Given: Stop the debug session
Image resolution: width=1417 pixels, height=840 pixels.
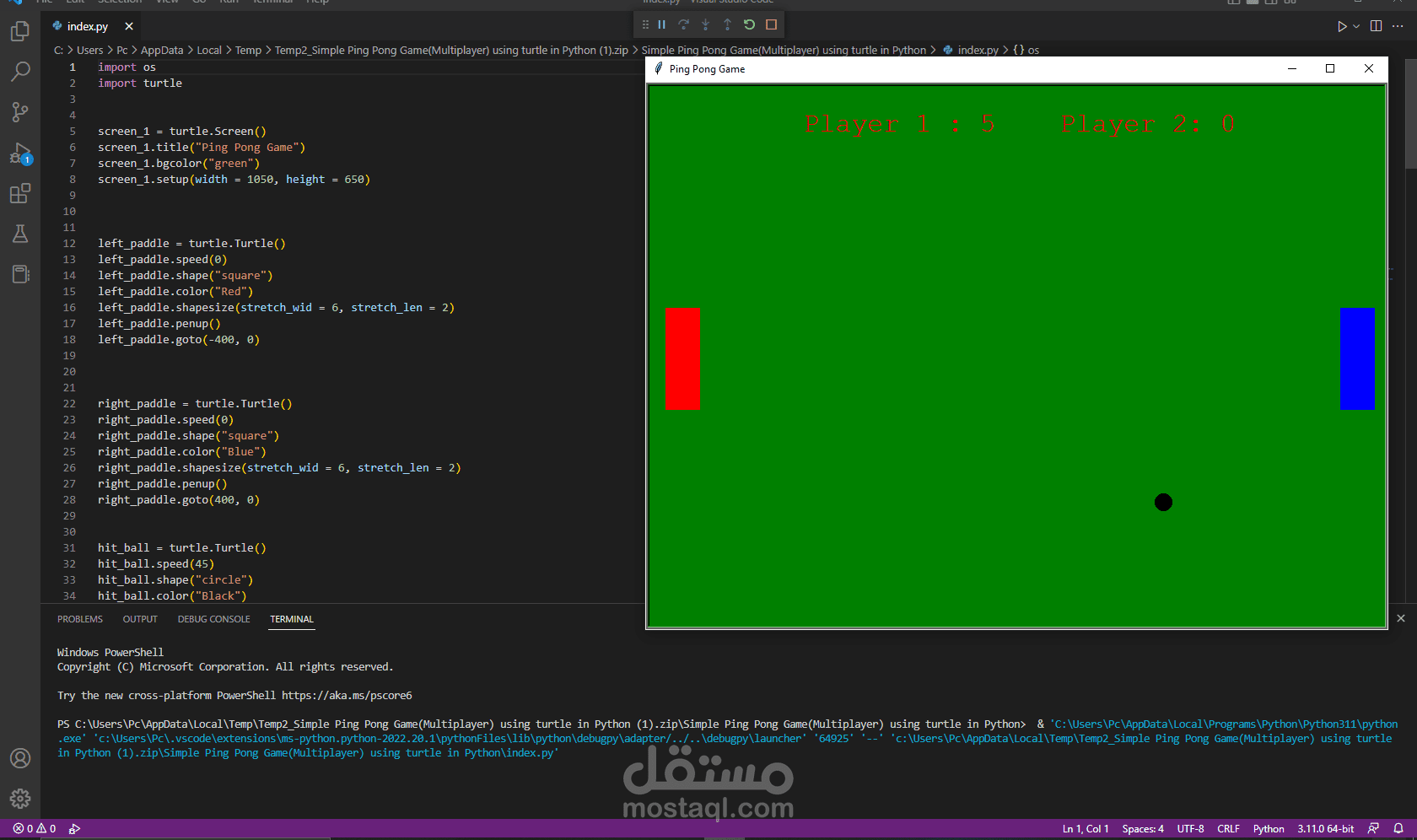Looking at the screenshot, I should click(x=771, y=24).
